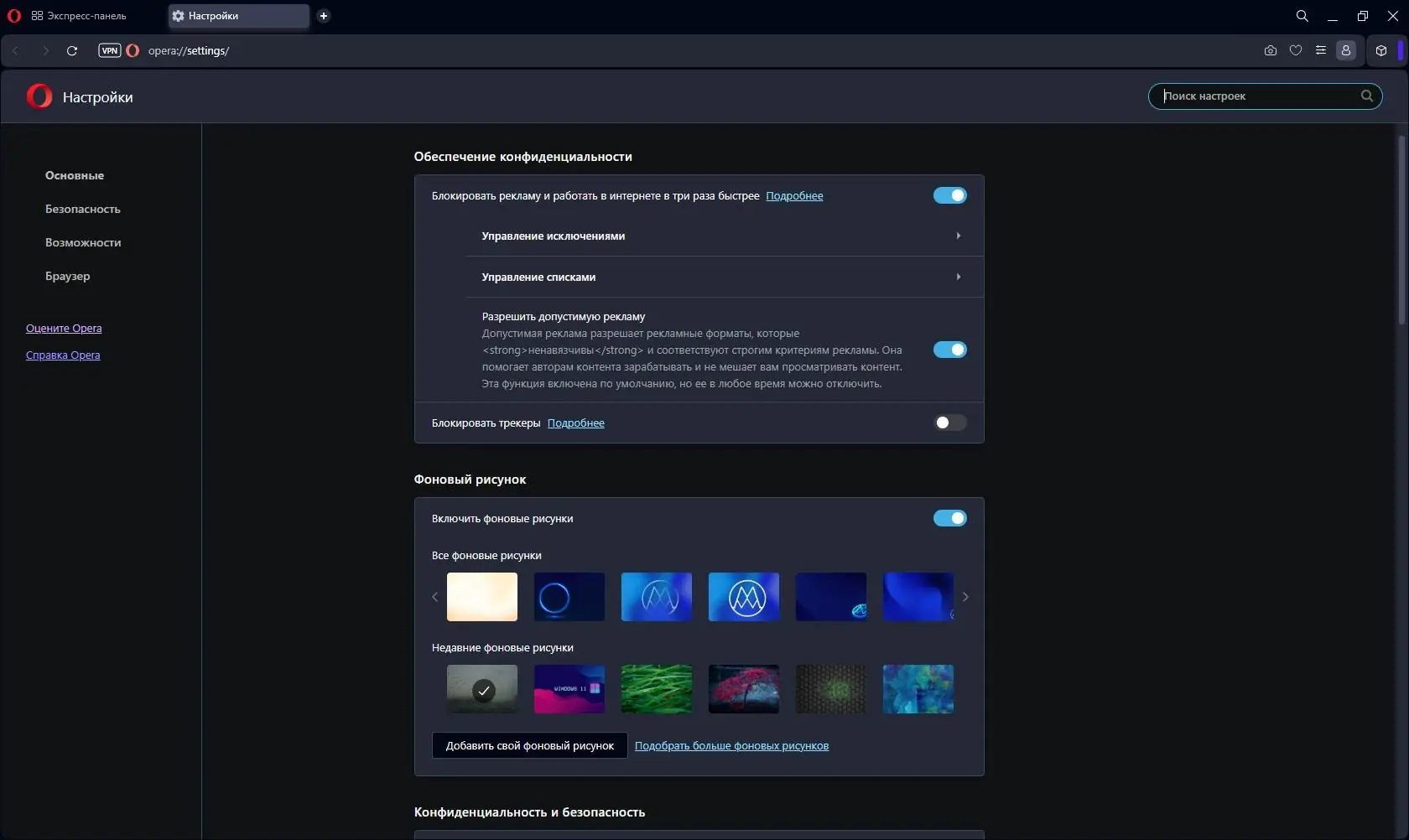Viewport: 1409px width, 840px height.
Task: Open the Snapshot camera tool
Action: pos(1270,50)
